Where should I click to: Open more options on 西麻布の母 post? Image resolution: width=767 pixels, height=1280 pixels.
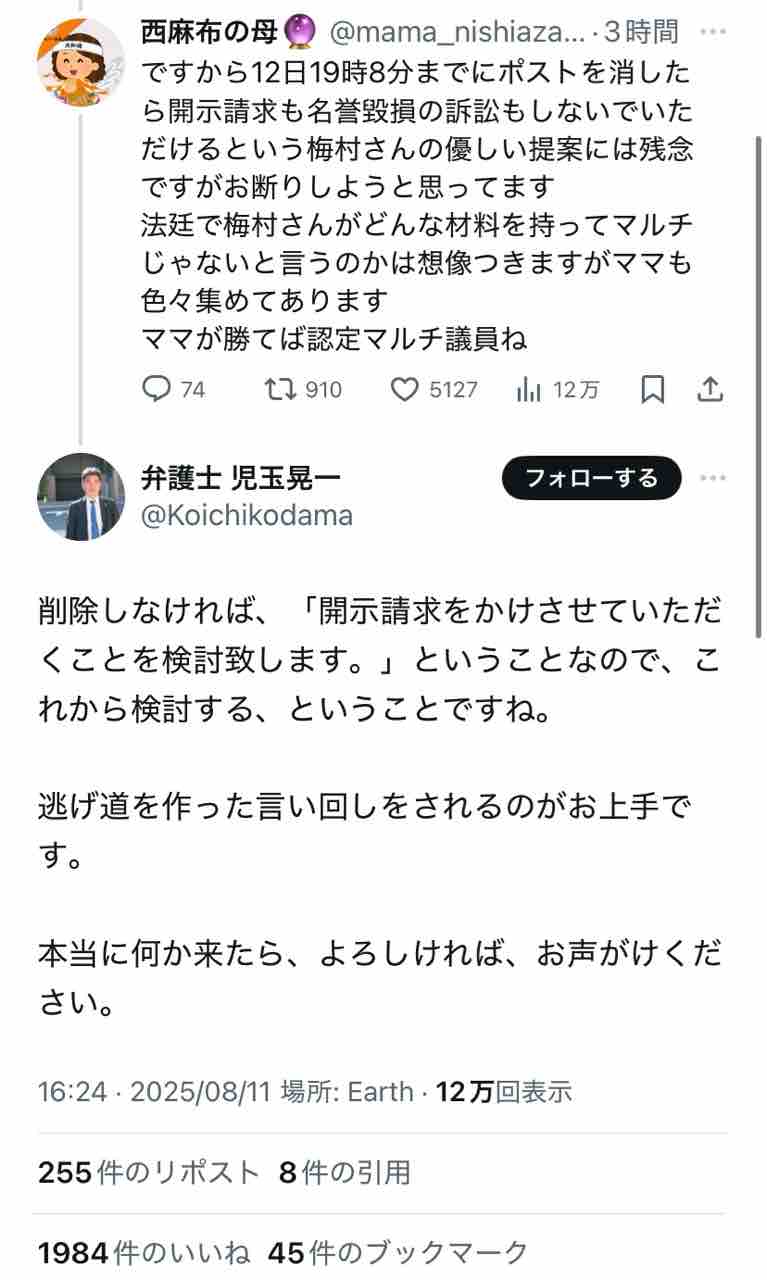pyautogui.click(x=712, y=32)
